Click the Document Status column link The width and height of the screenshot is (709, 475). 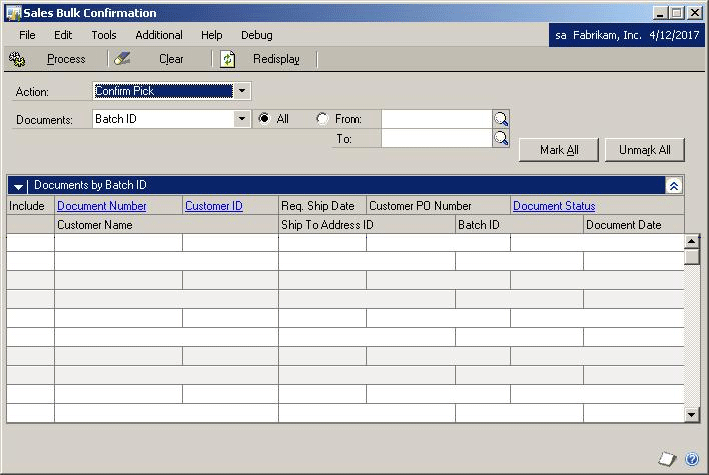pyautogui.click(x=554, y=206)
